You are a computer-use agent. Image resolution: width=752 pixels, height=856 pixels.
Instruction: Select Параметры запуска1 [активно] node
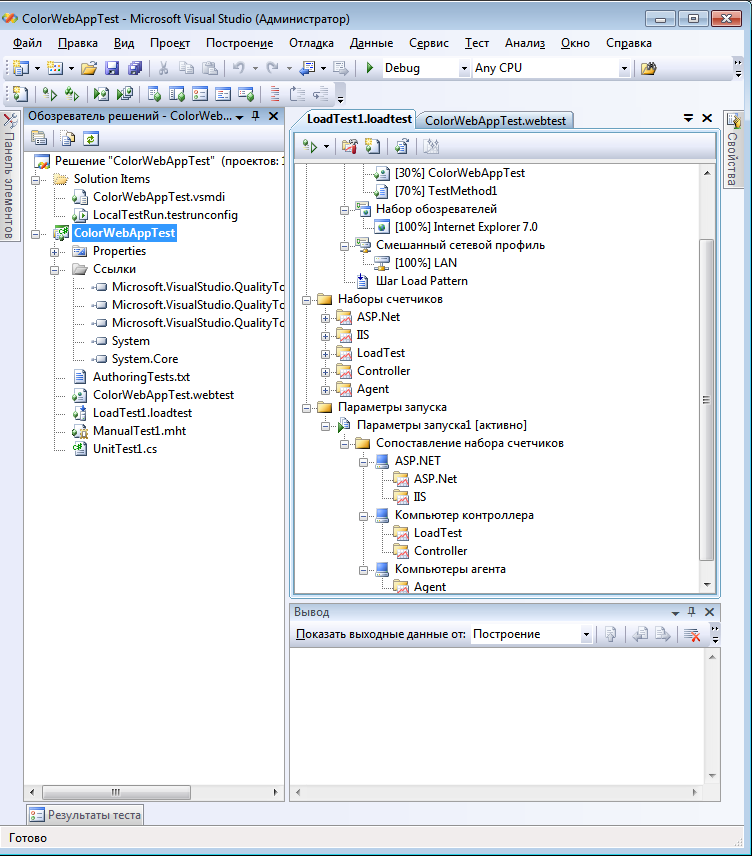[x=441, y=425]
